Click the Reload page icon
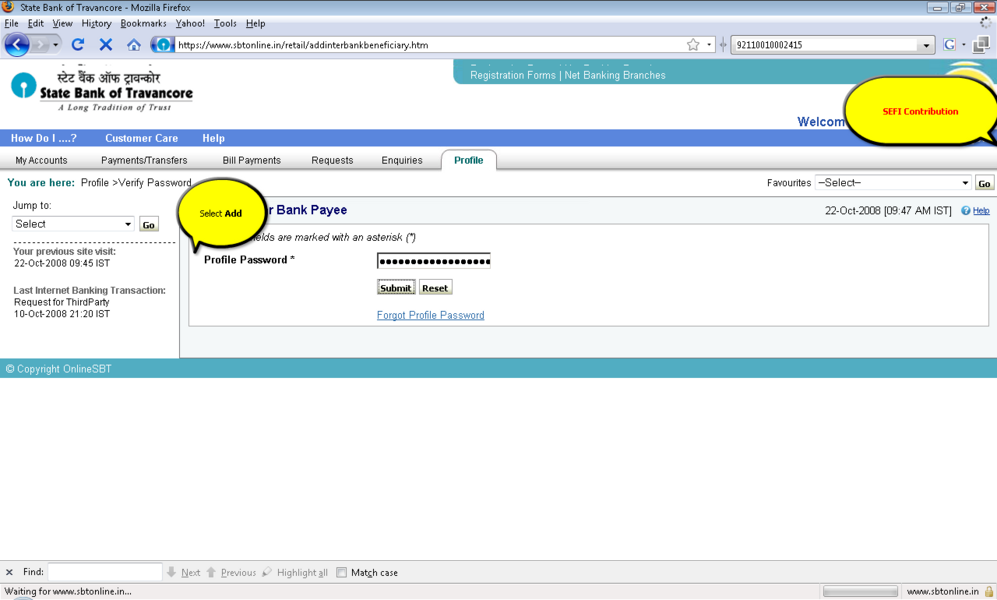This screenshot has width=997, height=600. pyautogui.click(x=78, y=45)
